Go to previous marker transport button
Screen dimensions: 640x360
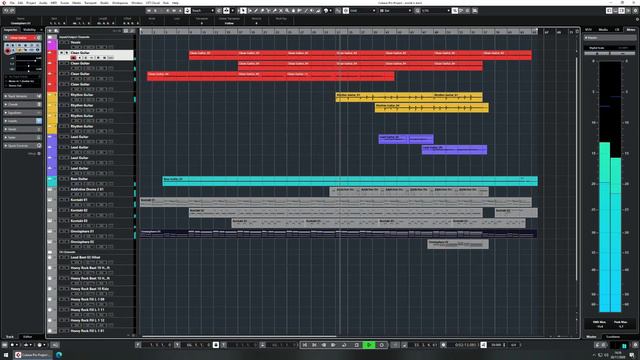pos(304,345)
